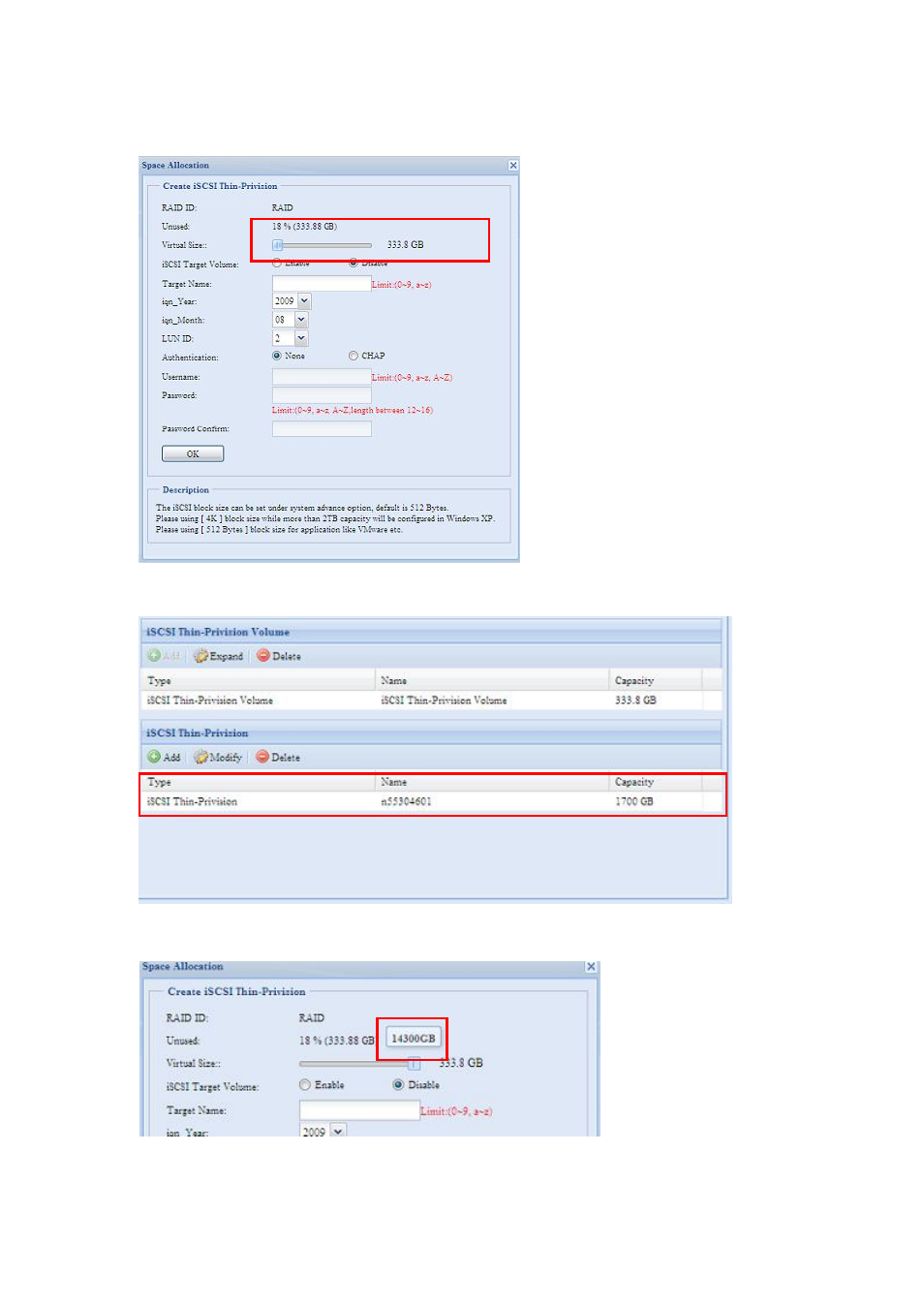Viewport: 924px width, 1308px height.
Task: Click the Name column header in the Thin-Privision Volume table
Action: [x=491, y=680]
